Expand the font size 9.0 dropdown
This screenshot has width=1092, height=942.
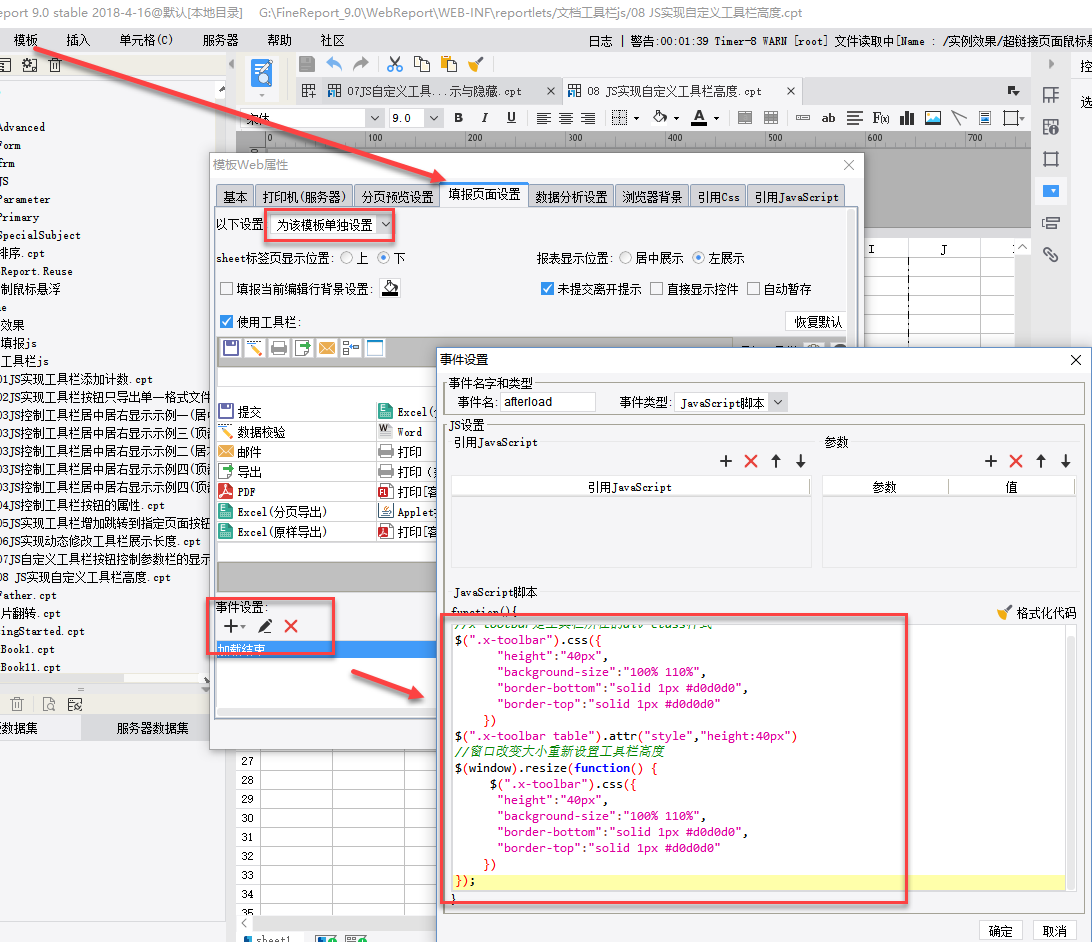pyautogui.click(x=433, y=118)
